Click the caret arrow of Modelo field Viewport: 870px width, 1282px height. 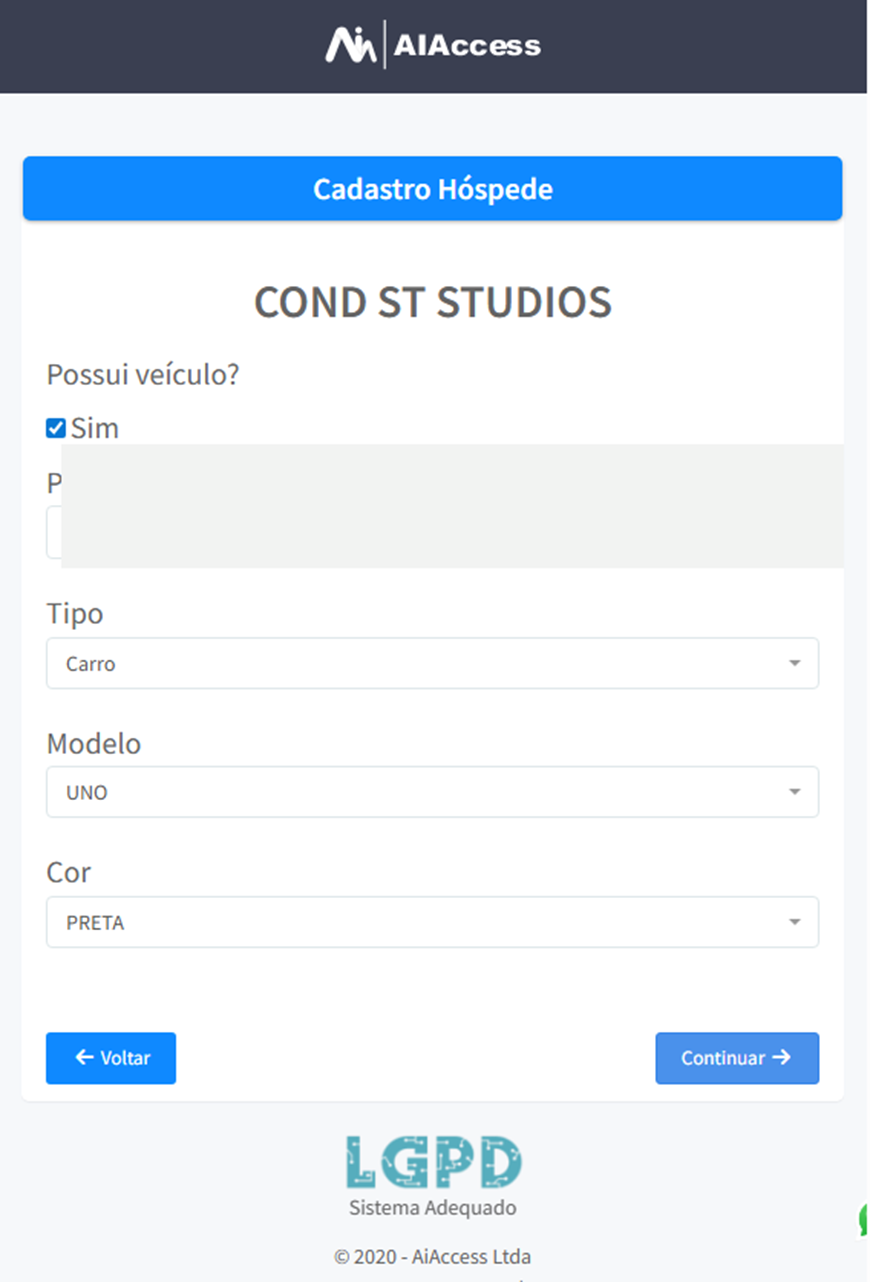coord(795,793)
